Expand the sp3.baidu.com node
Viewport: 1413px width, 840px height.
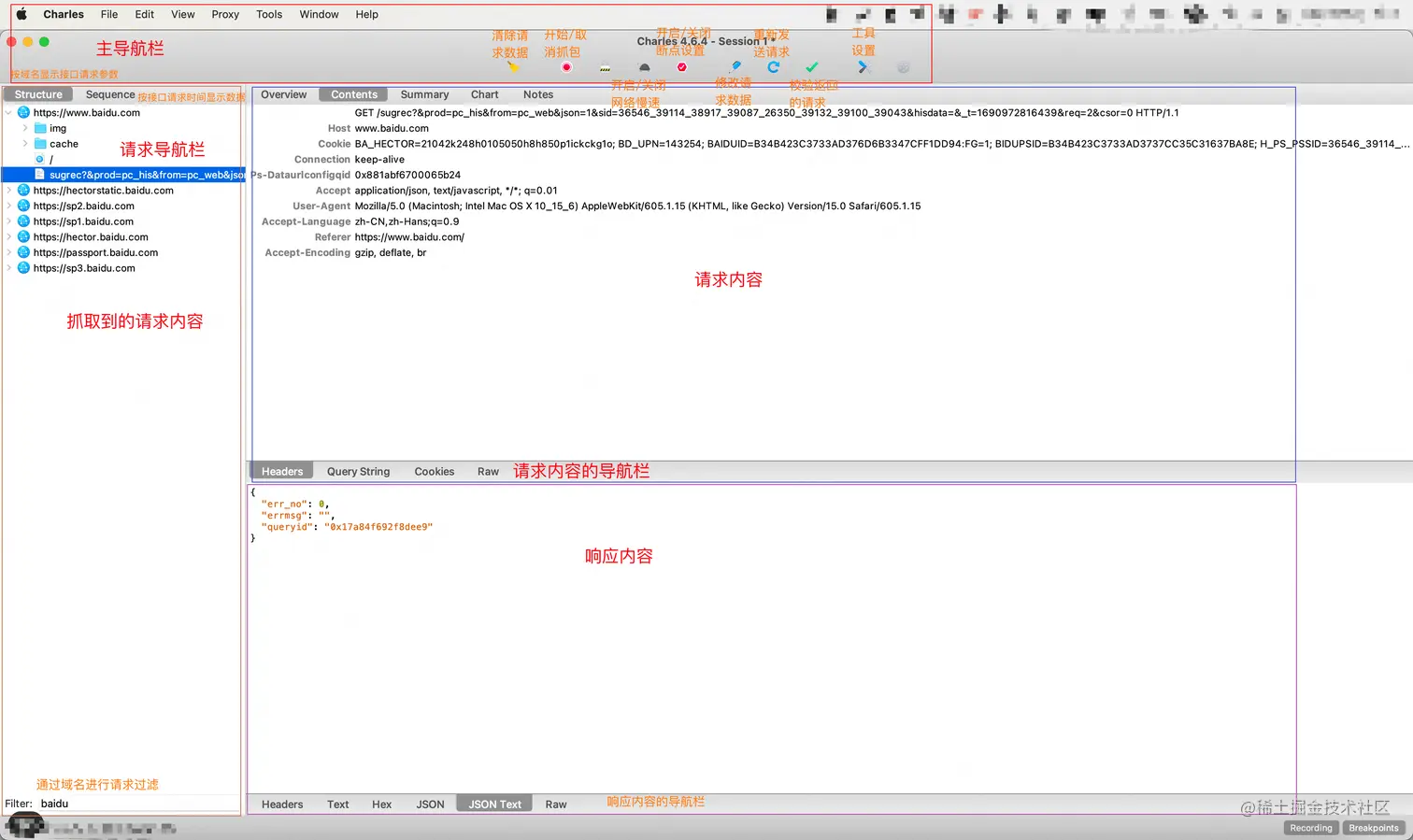coord(9,268)
